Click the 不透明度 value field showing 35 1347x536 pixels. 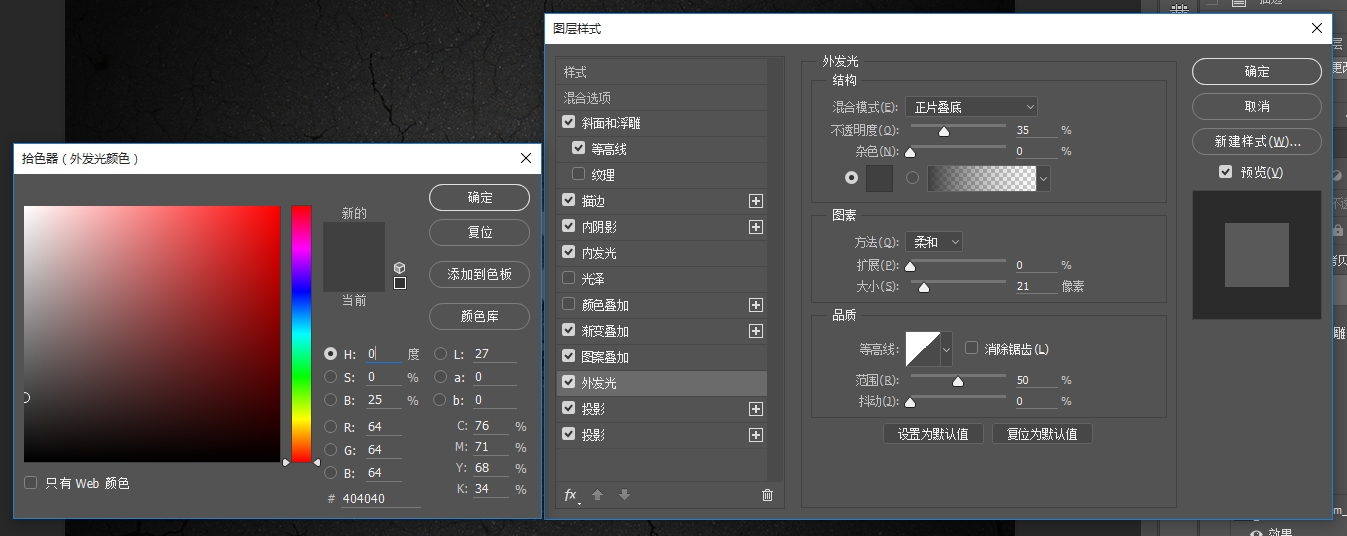(x=1035, y=130)
